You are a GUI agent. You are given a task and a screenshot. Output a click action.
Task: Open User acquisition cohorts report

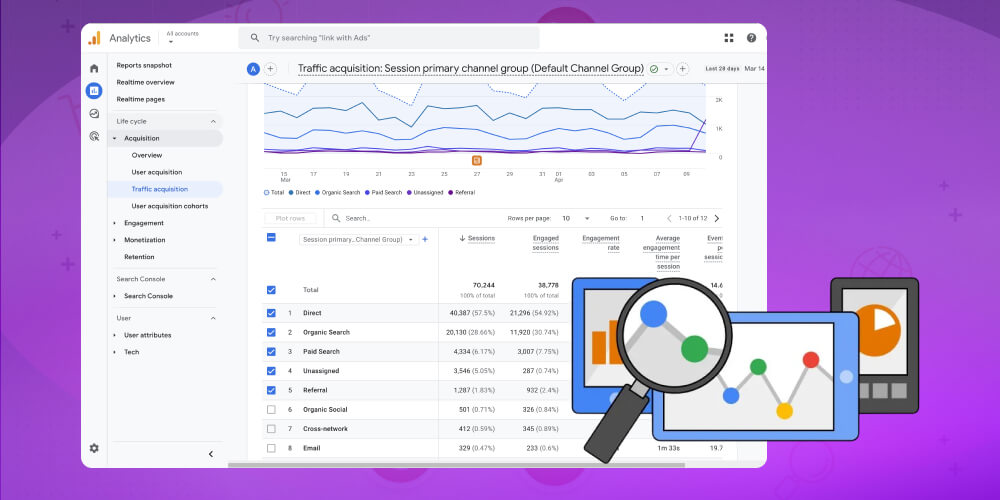pos(170,206)
